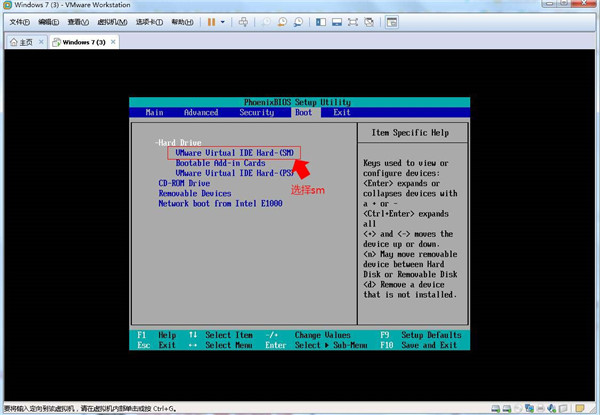Select Bootable Add-in Cards entry
The width and height of the screenshot is (600, 415).
[x=220, y=163]
